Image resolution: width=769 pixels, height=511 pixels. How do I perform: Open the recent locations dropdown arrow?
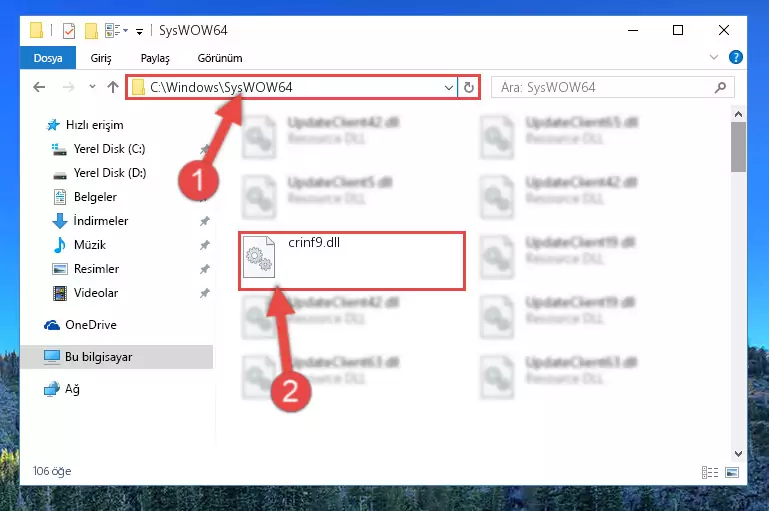click(92, 87)
